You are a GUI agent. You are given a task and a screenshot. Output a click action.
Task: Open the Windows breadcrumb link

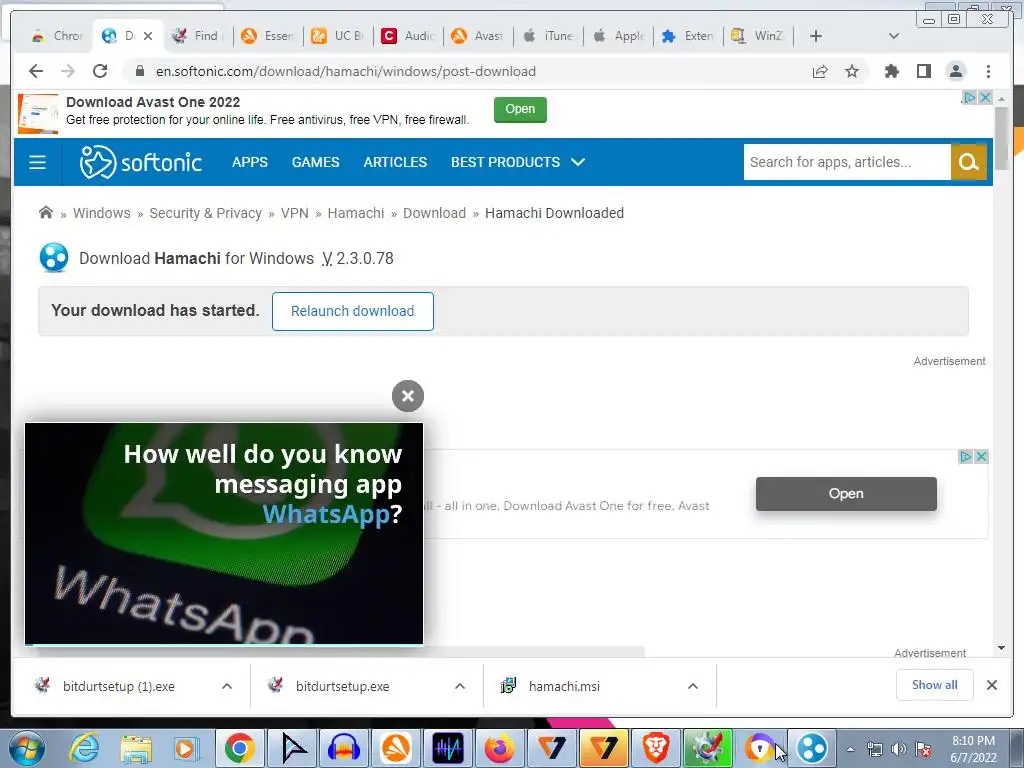point(101,213)
